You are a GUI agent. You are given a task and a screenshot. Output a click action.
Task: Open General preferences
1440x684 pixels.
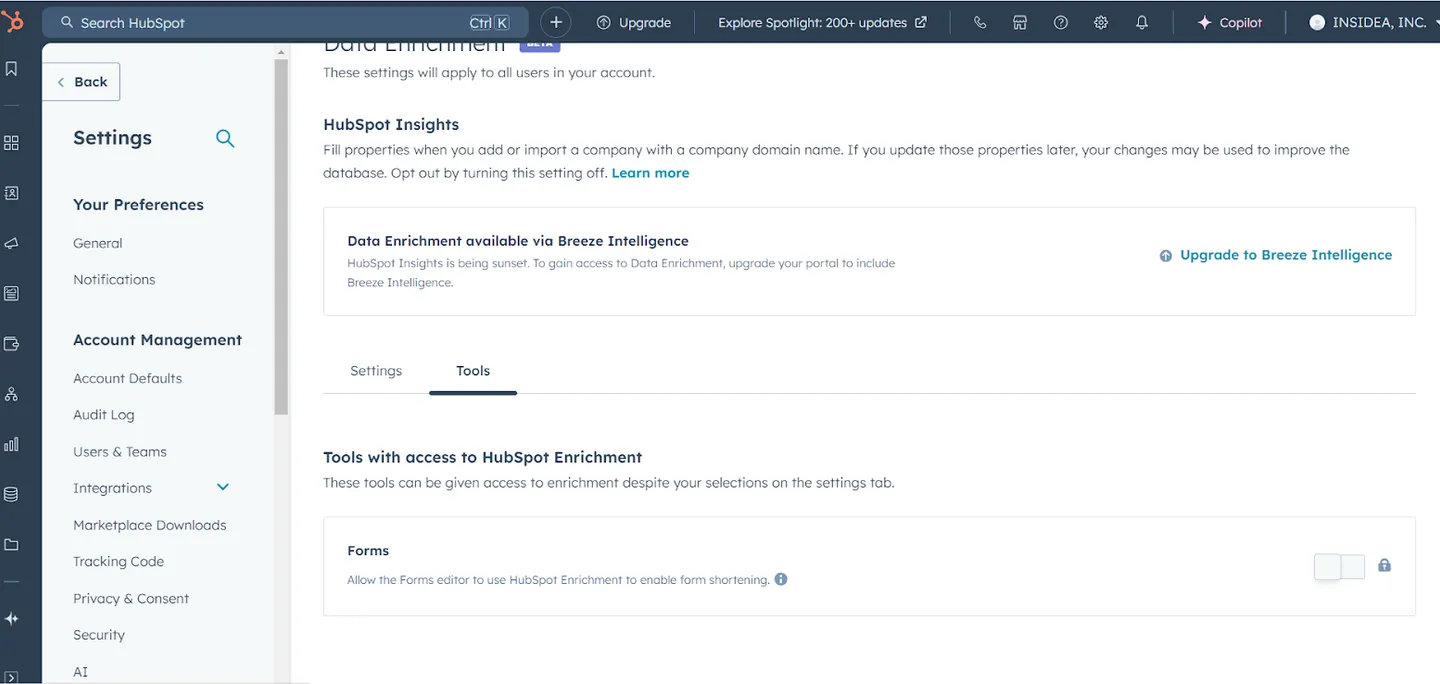click(98, 243)
